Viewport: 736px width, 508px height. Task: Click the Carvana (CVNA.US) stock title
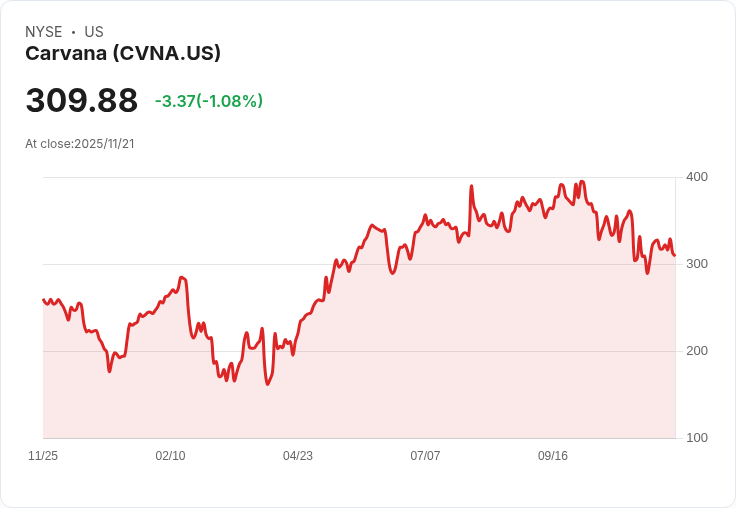point(123,54)
